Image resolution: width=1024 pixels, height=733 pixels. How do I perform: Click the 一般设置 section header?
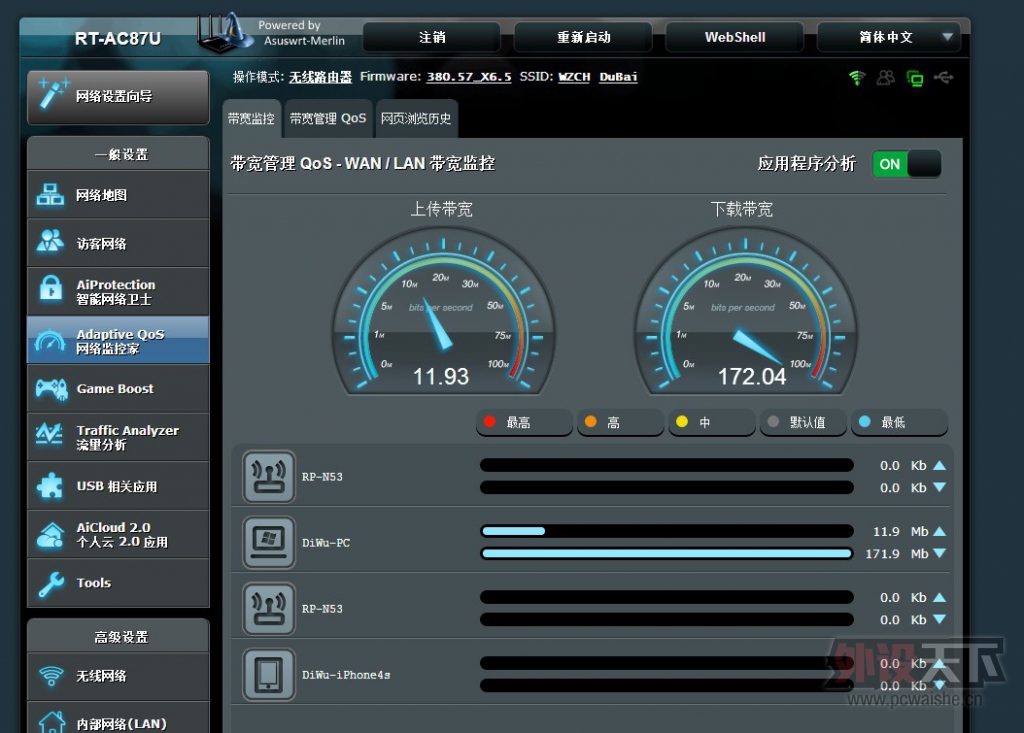click(118, 154)
